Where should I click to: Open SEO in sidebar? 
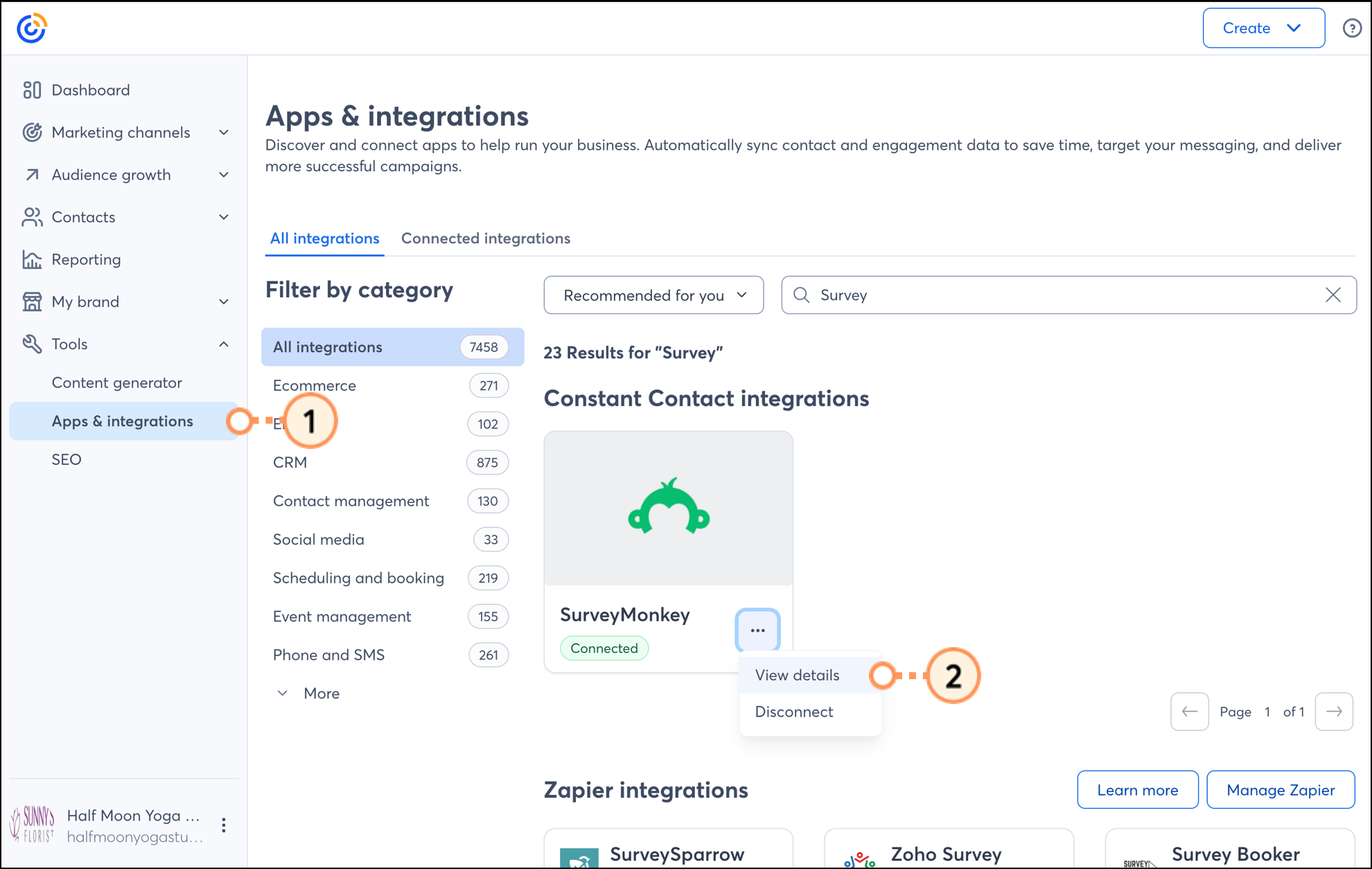[67, 459]
